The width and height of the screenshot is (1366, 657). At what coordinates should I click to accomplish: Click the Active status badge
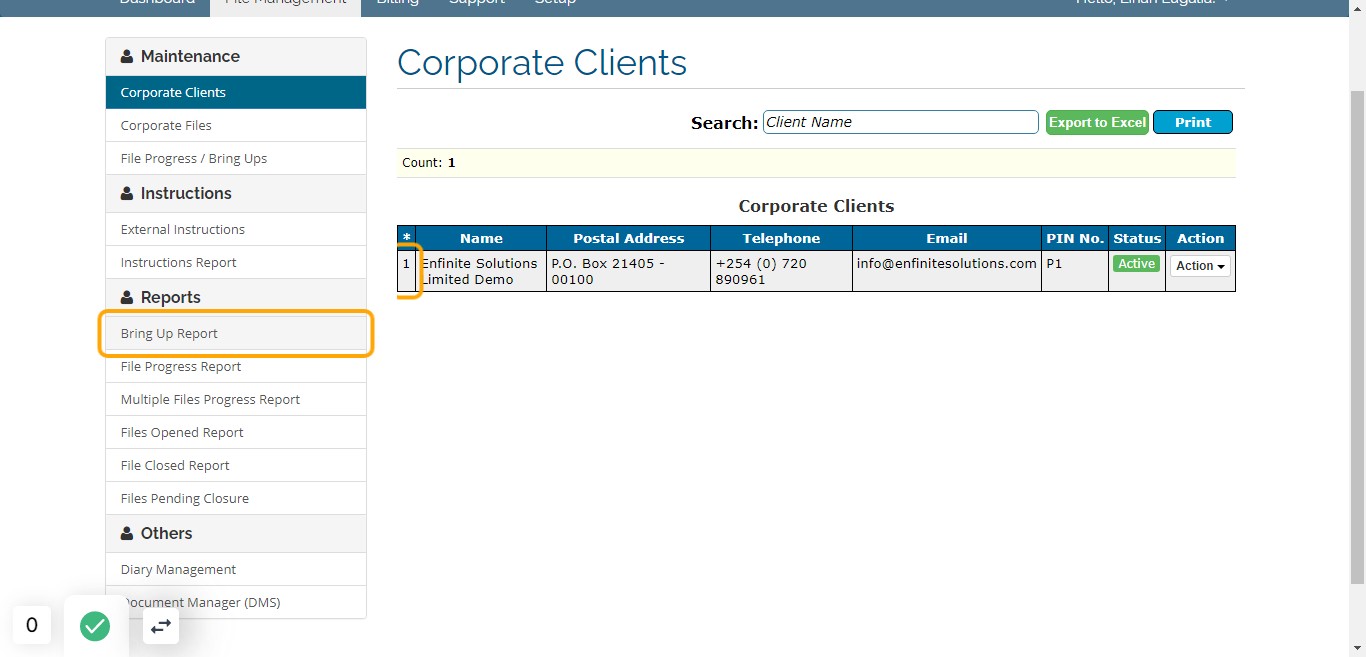pyautogui.click(x=1137, y=264)
